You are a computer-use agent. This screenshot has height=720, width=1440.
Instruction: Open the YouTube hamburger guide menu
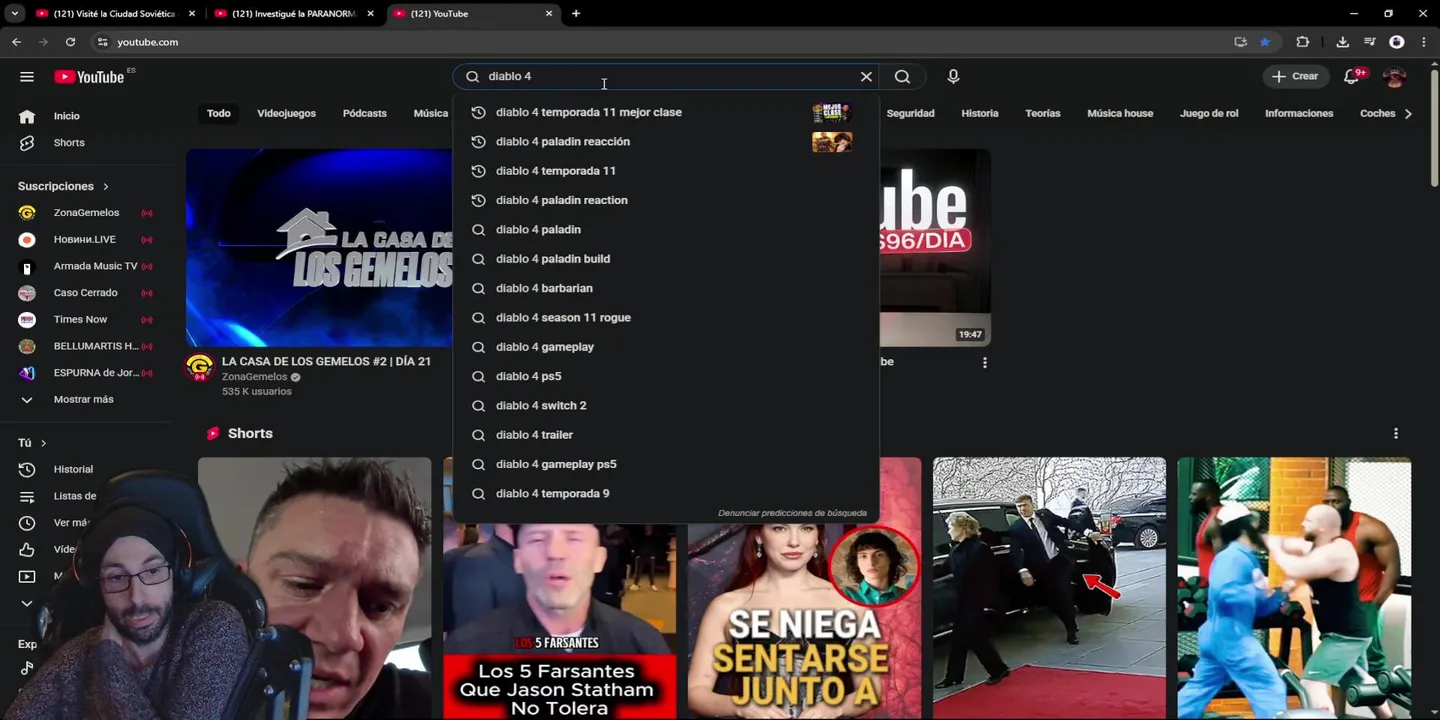click(27, 77)
